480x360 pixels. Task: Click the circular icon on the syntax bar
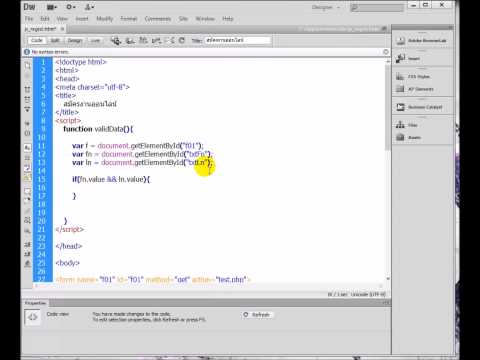point(386,52)
